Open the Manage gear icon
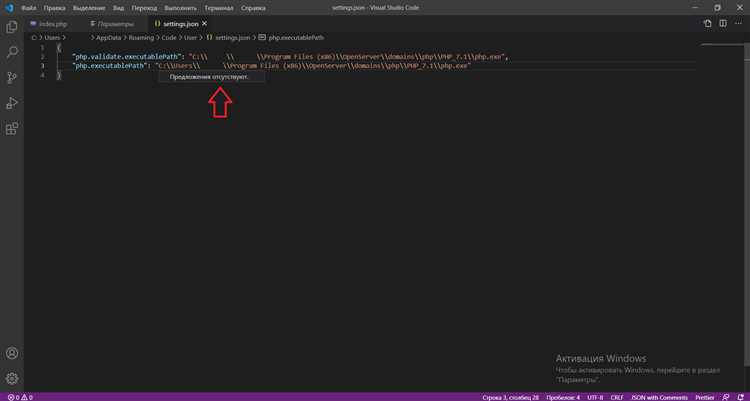This screenshot has width=750, height=401. click(12, 379)
